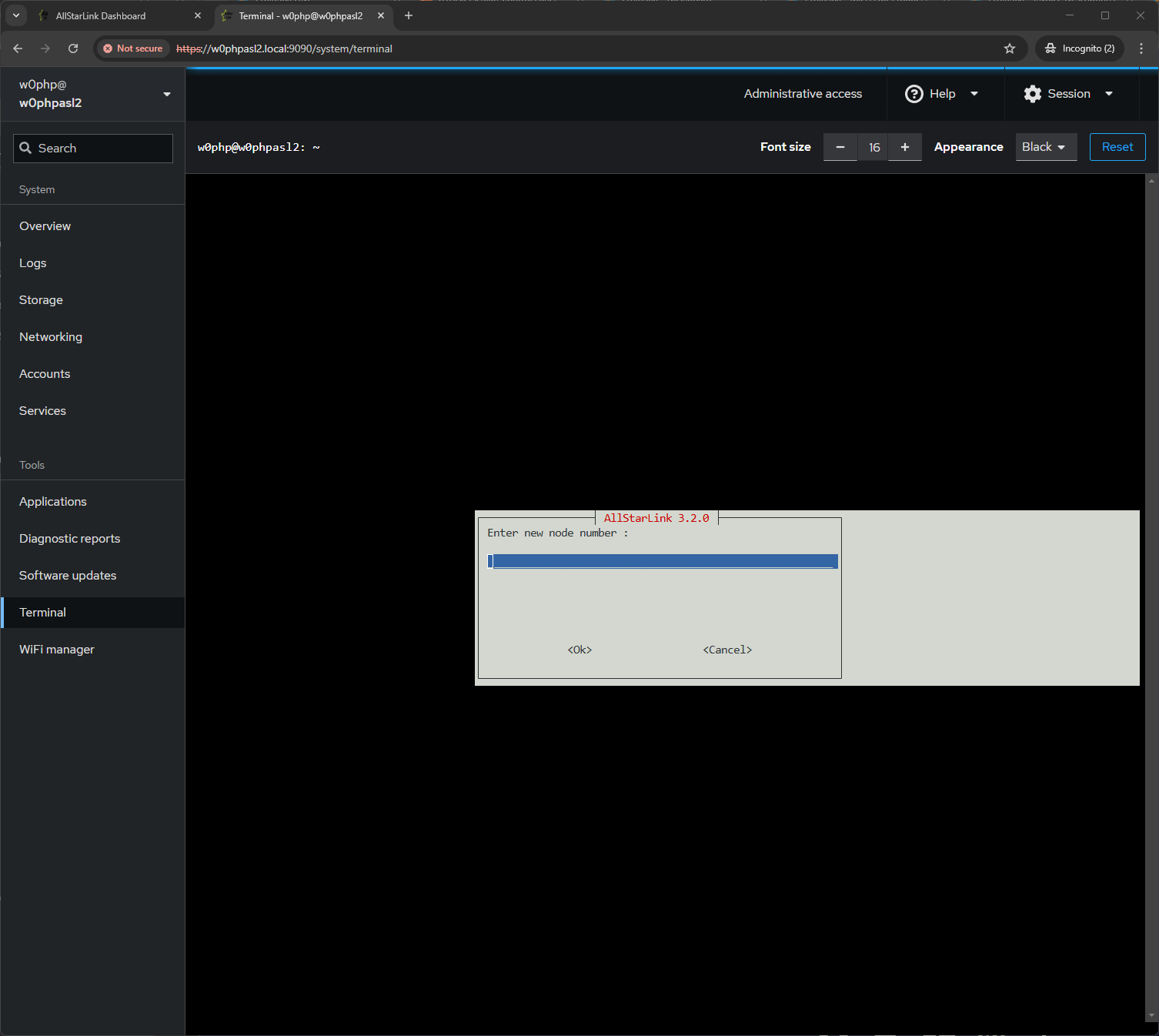The width and height of the screenshot is (1159, 1036).
Task: Click the browser reload icon
Action: [x=73, y=48]
